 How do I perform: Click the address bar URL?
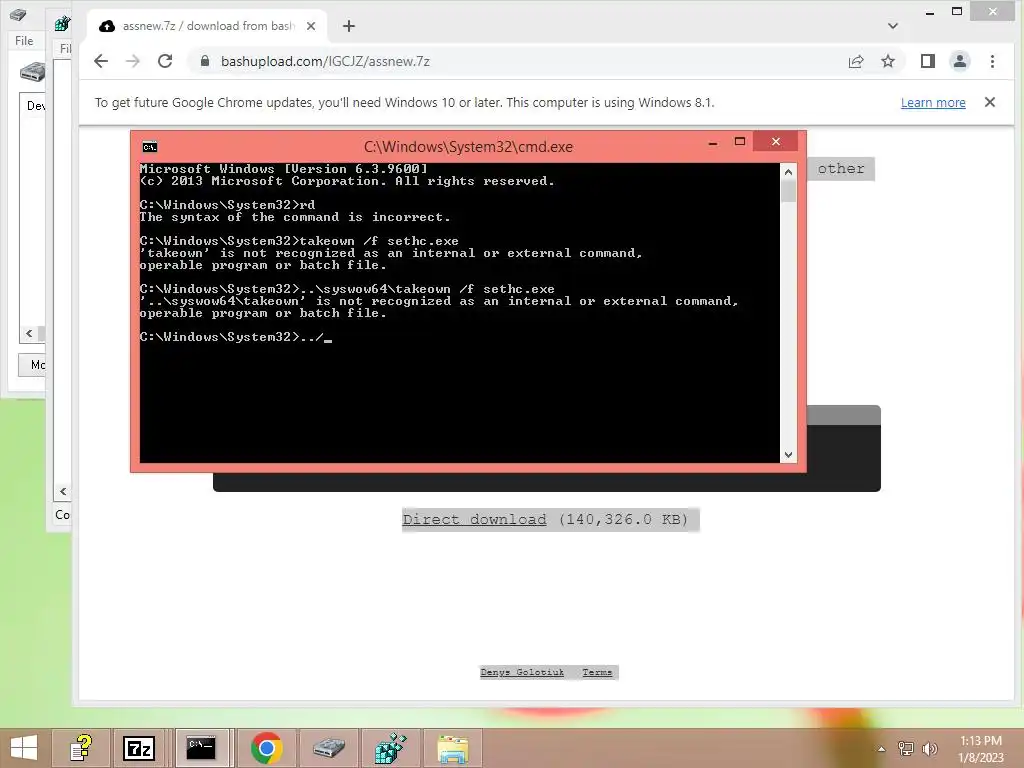[x=325, y=61]
